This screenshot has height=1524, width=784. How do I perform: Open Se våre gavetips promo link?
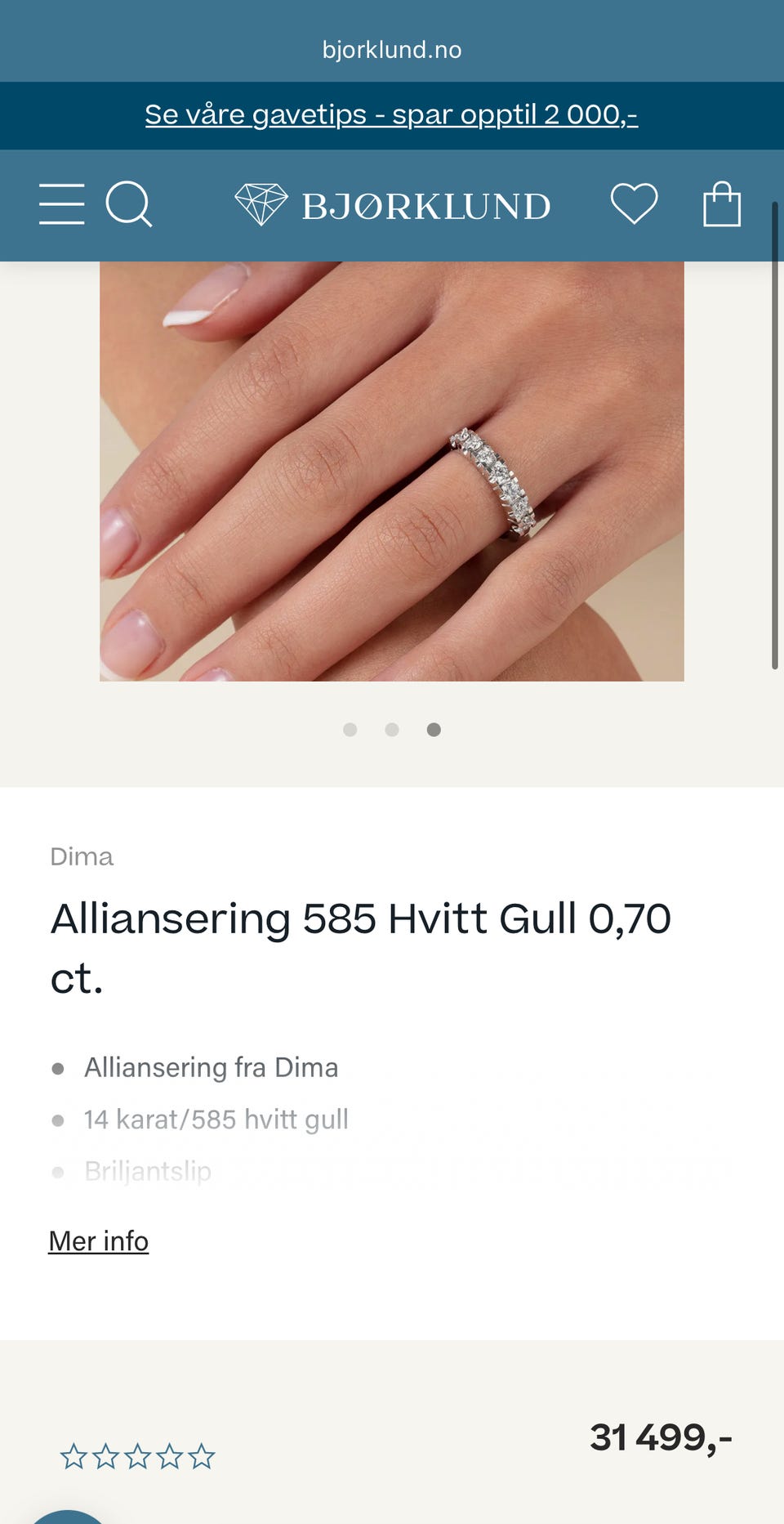pos(391,114)
